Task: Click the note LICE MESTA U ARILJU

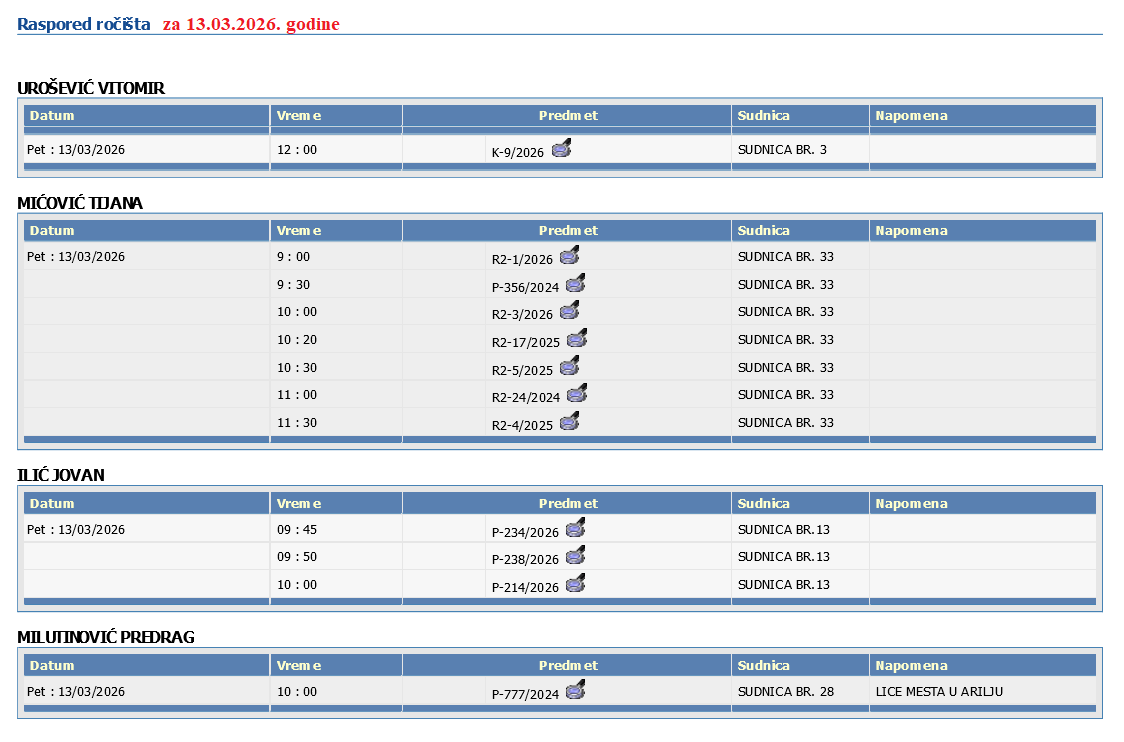Action: point(938,692)
